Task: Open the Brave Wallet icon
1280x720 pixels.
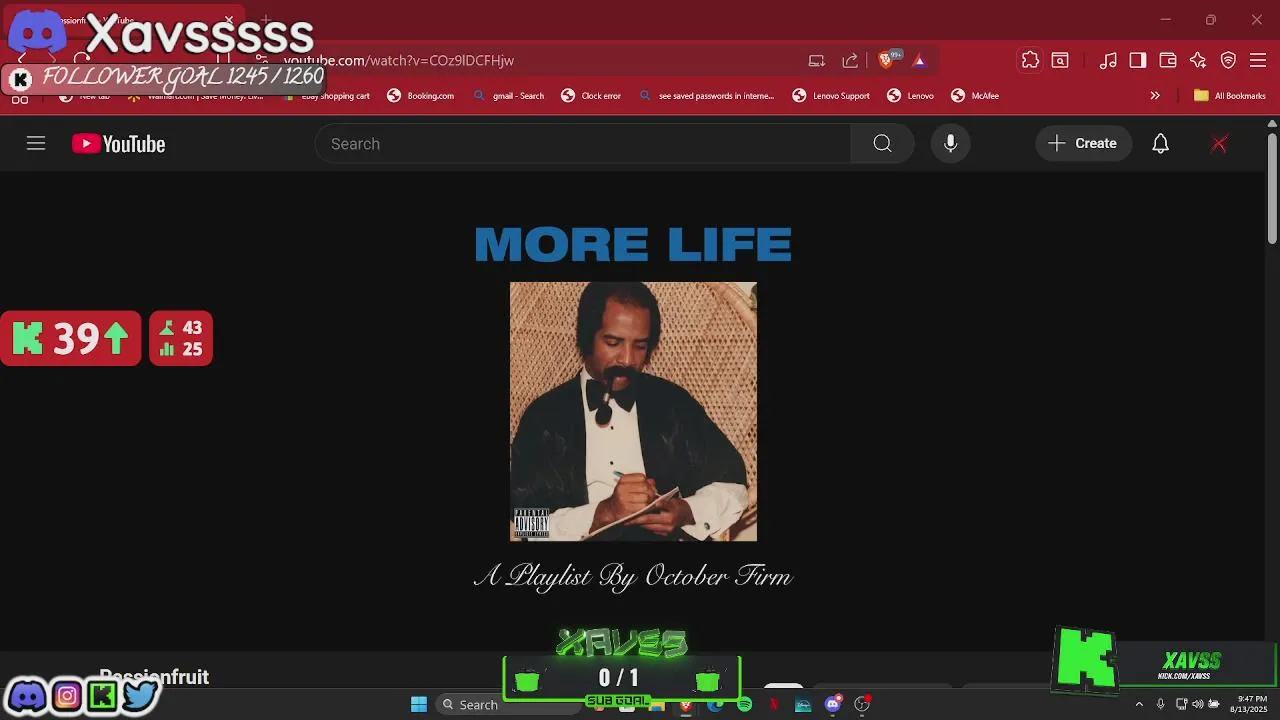Action: (x=1168, y=61)
